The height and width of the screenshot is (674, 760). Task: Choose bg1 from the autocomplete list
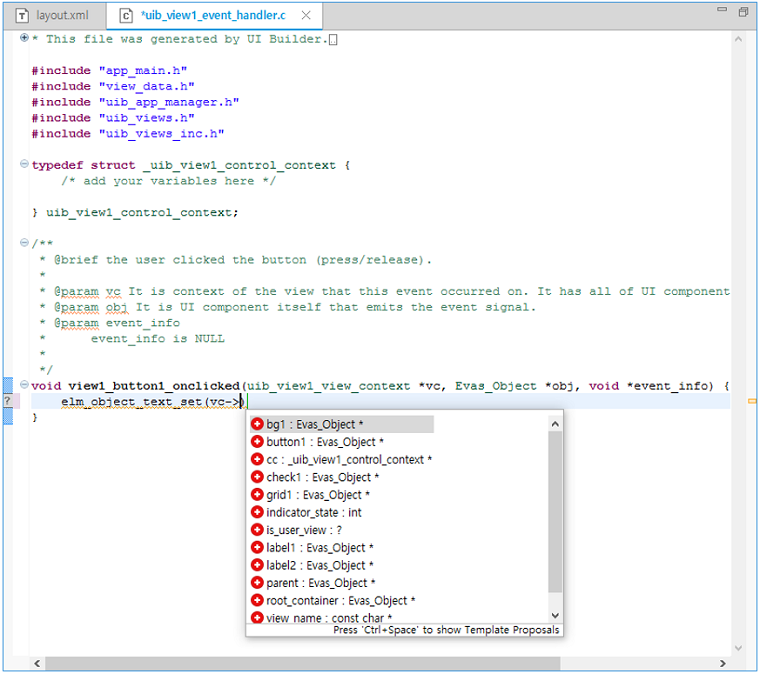314,424
